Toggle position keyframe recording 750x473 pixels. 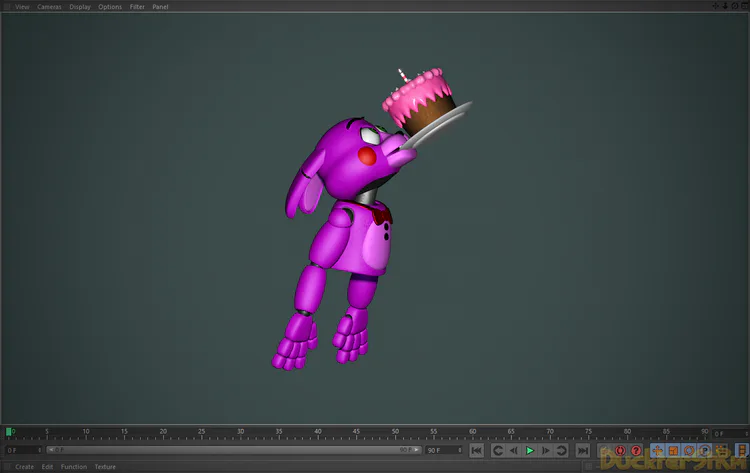[x=657, y=451]
